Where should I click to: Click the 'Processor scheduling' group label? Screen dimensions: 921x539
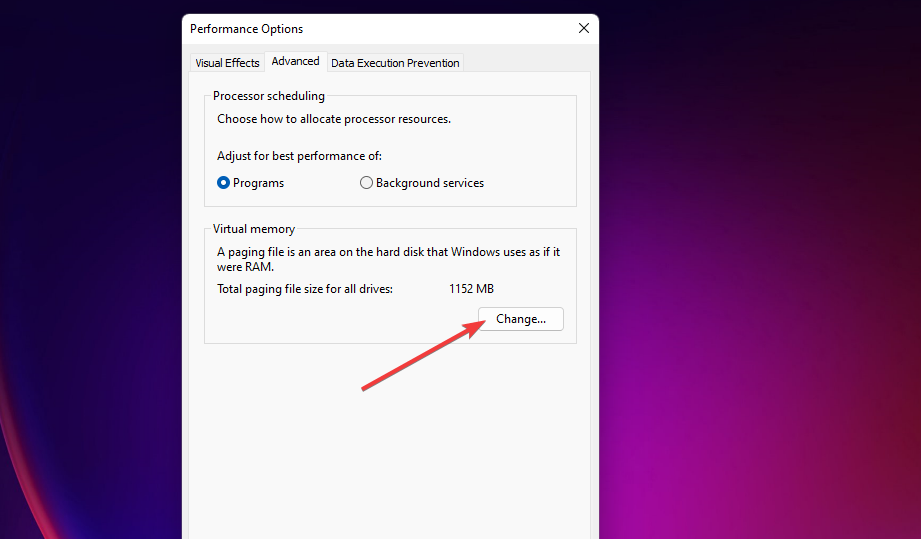(268, 96)
